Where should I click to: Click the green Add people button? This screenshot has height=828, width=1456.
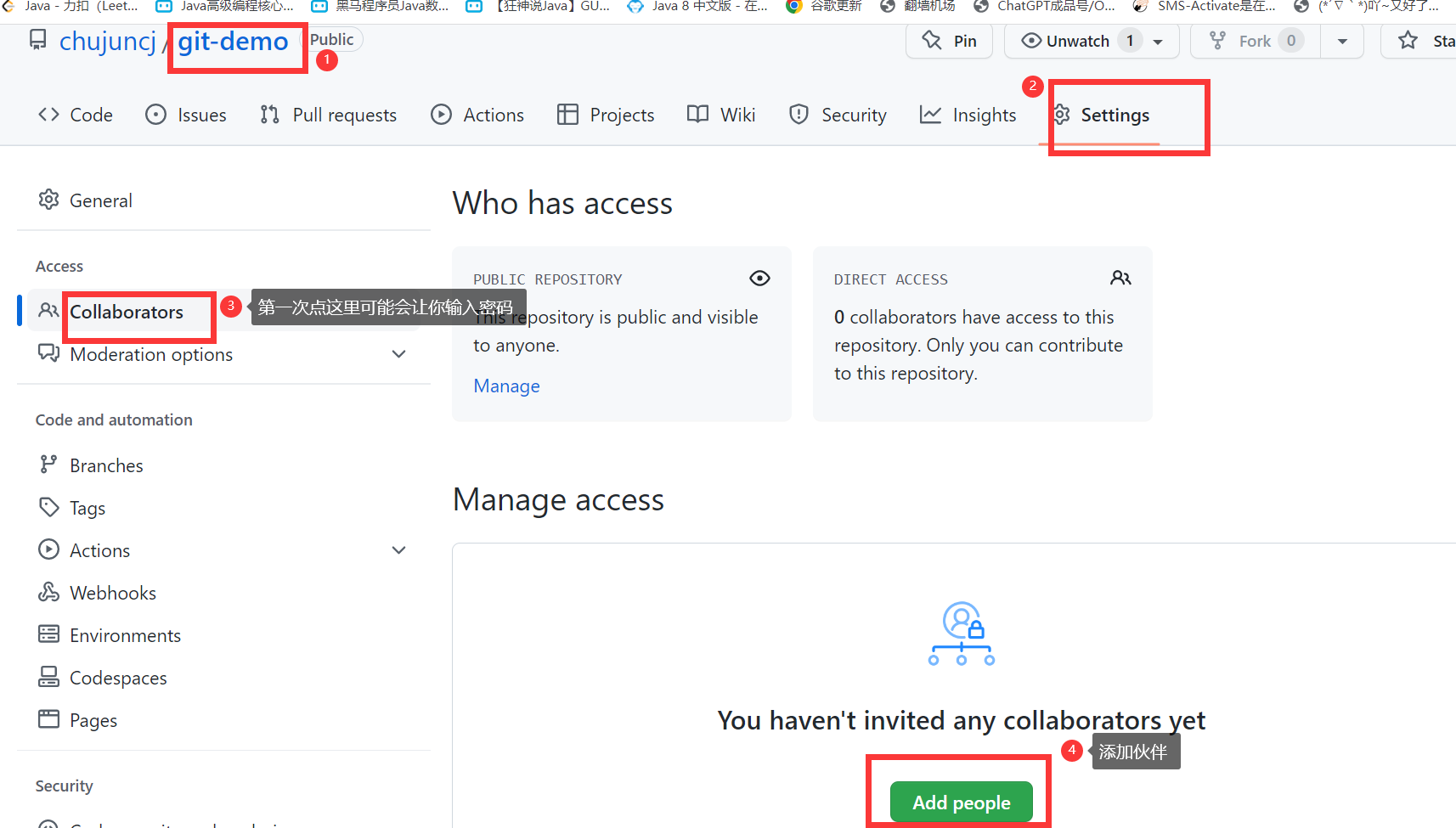pyautogui.click(x=962, y=803)
